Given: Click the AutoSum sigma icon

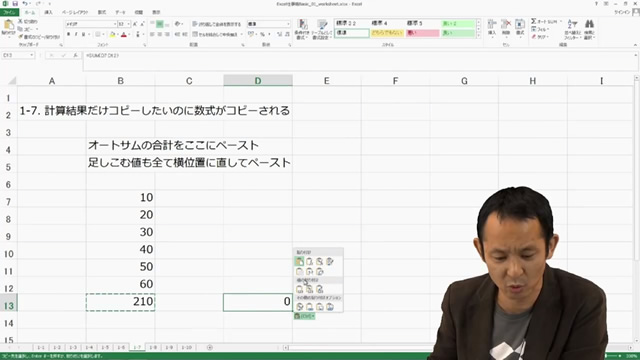Looking at the screenshot, I should pos(533,21).
